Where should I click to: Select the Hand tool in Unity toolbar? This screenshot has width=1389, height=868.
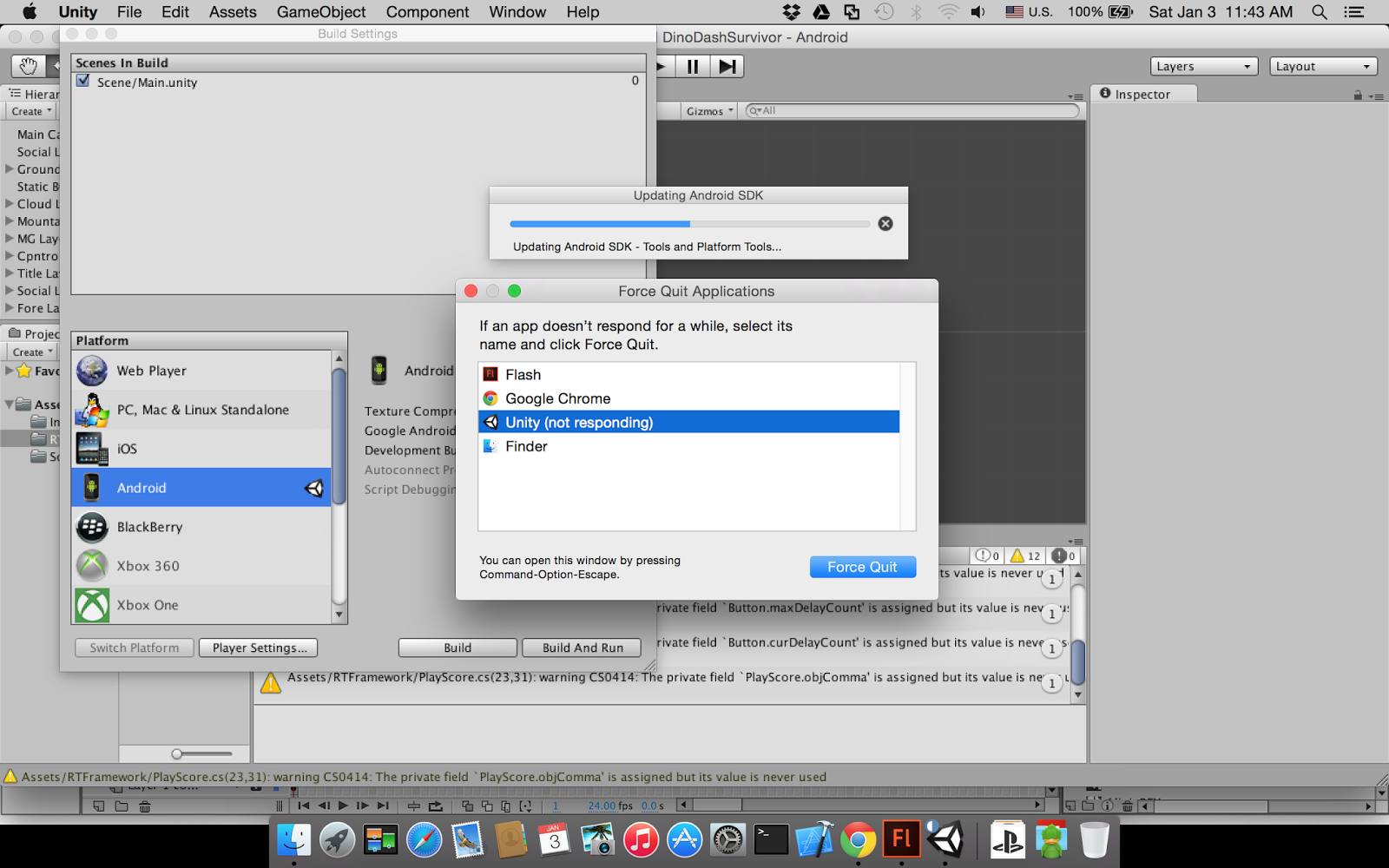[x=28, y=66]
